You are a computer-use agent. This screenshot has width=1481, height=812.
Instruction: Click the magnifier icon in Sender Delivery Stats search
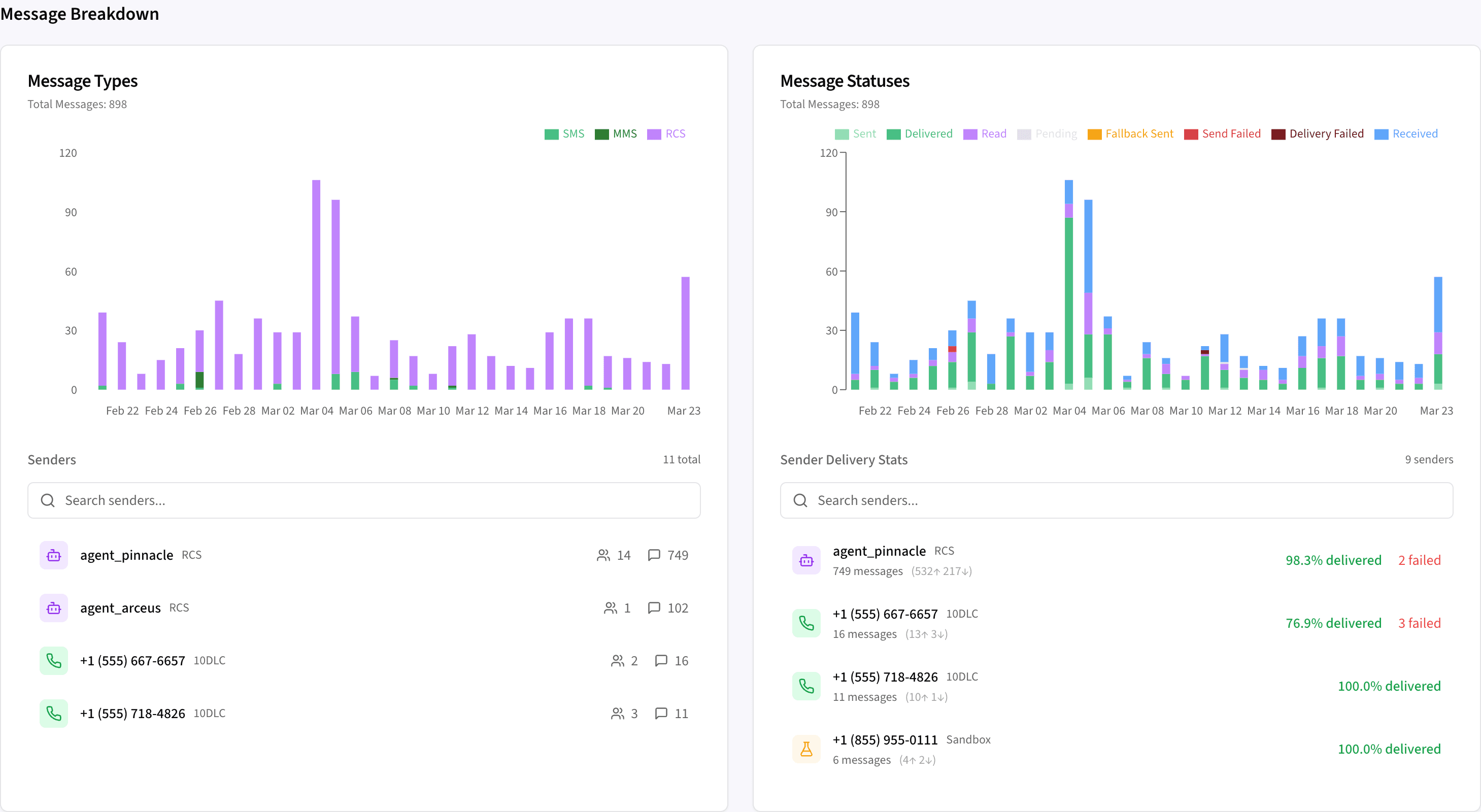(x=800, y=500)
